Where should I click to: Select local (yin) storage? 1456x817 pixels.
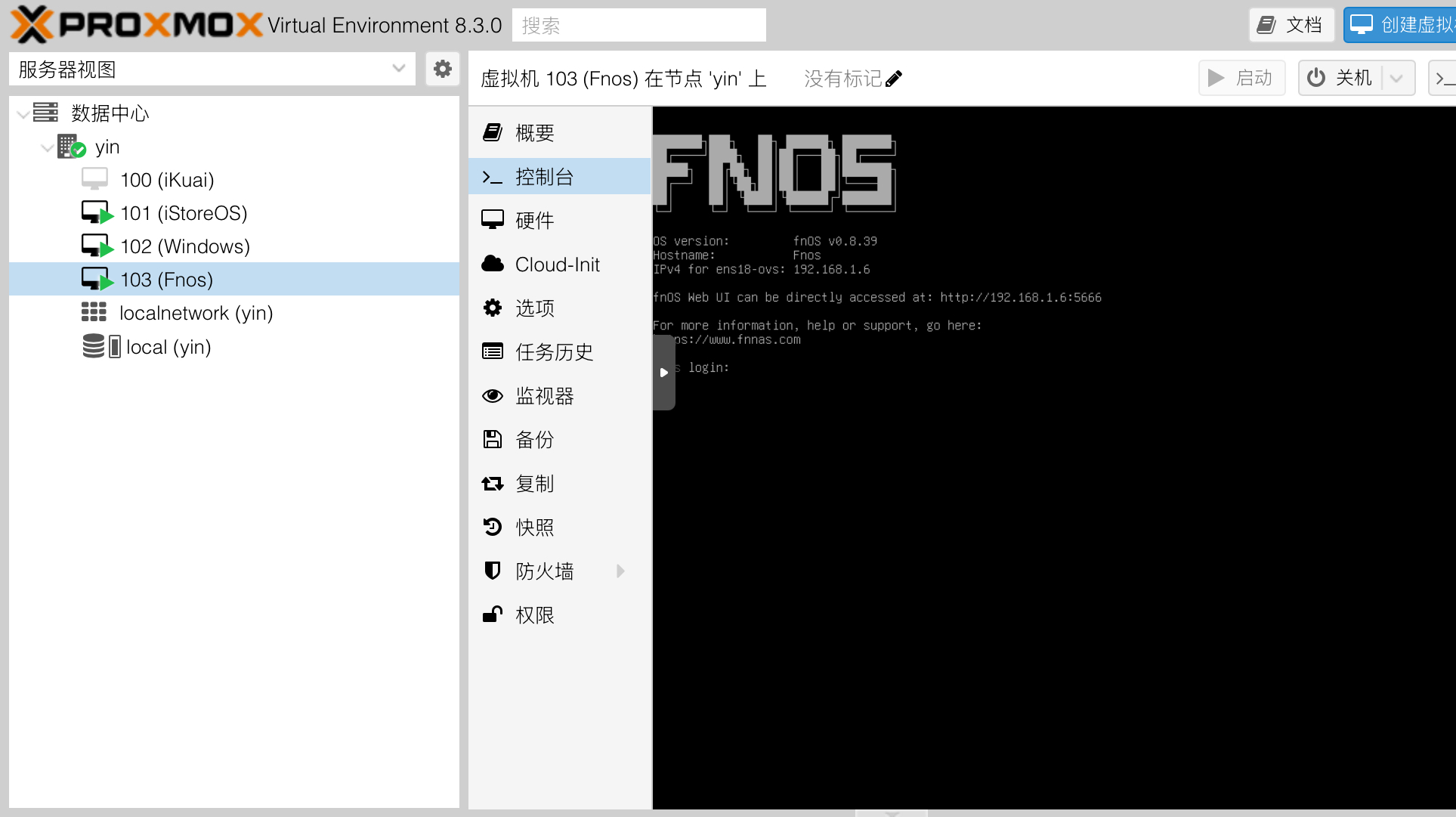point(234,347)
